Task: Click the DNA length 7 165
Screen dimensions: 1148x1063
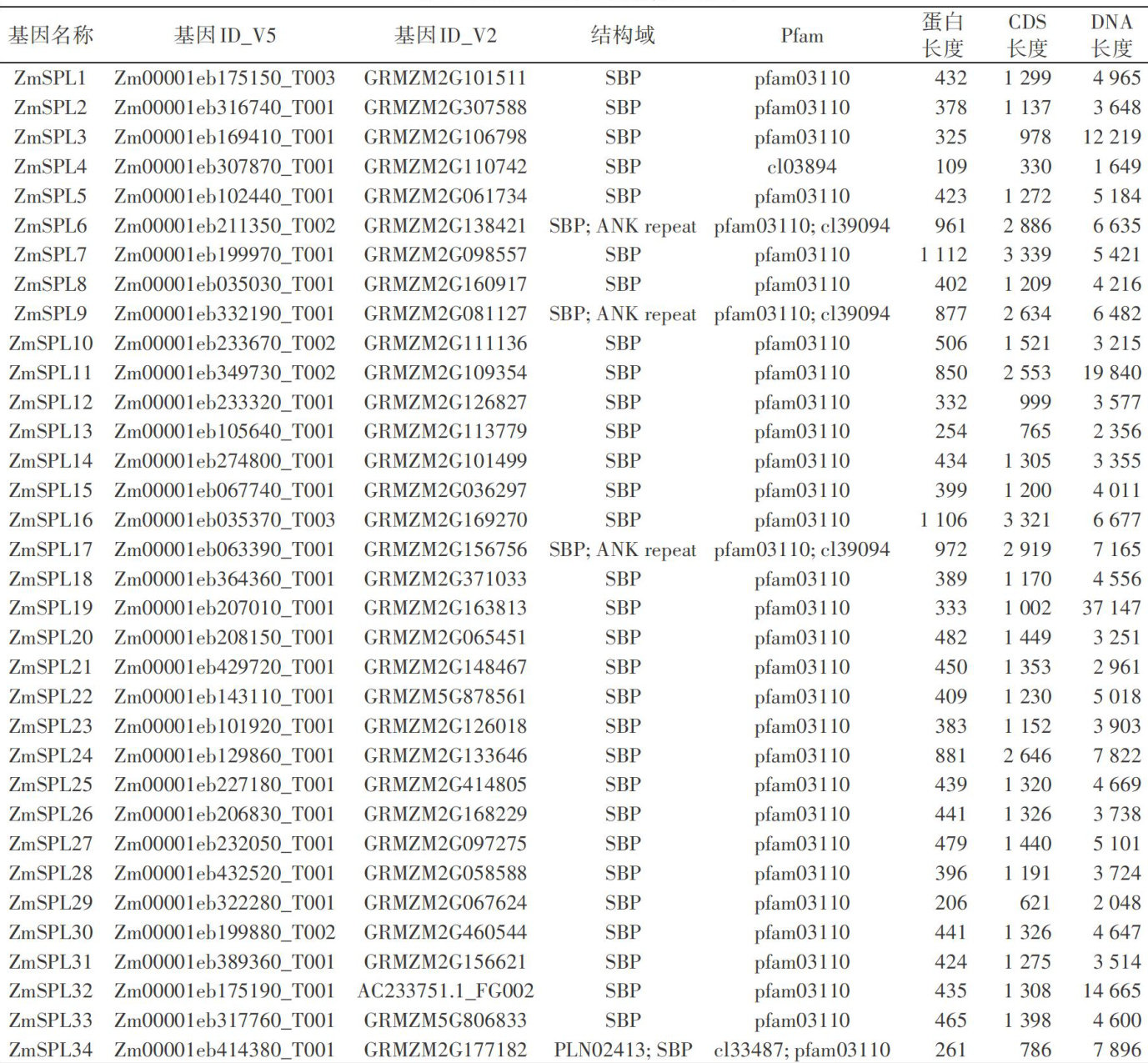Action: [x=1117, y=549]
